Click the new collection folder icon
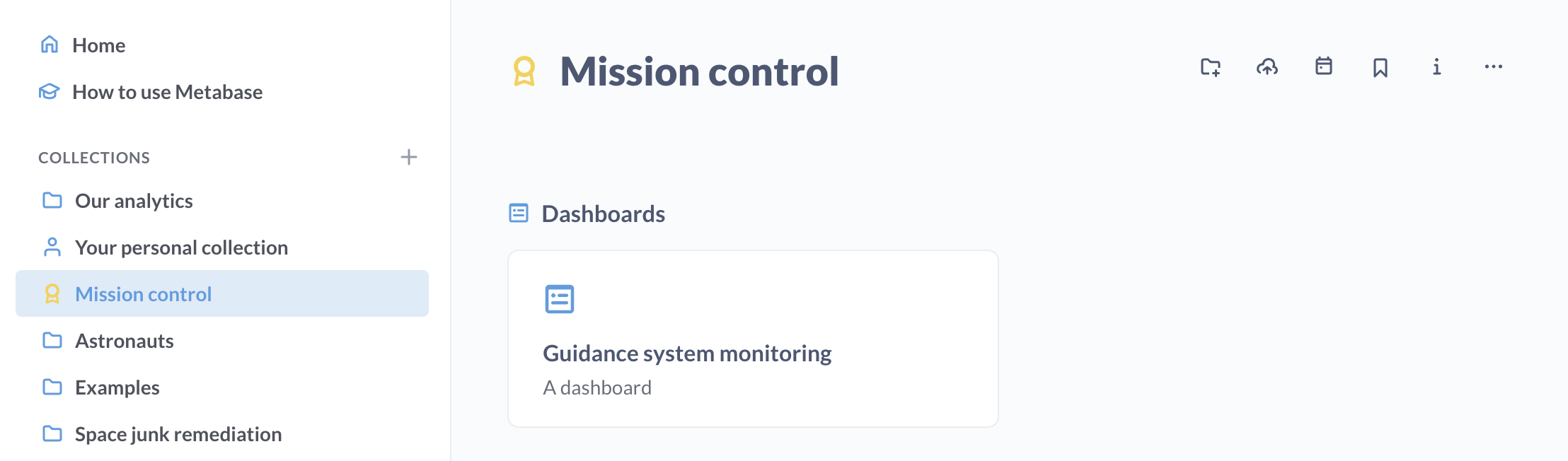Image resolution: width=1568 pixels, height=461 pixels. pos(1210,67)
